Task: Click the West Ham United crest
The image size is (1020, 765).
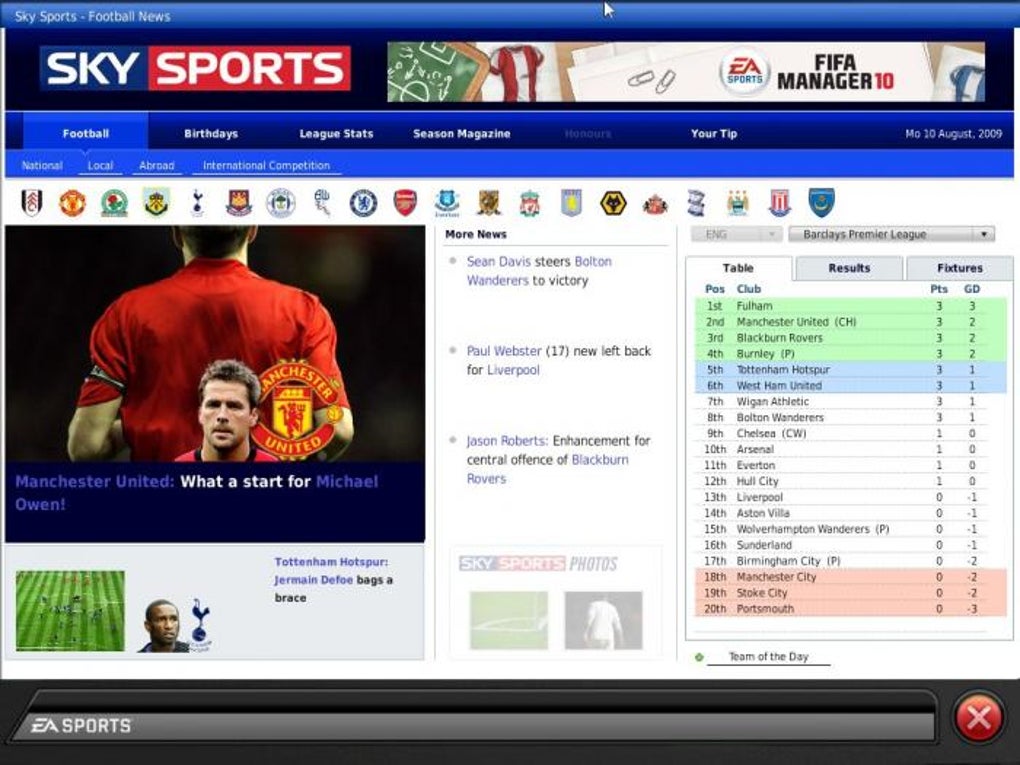Action: pos(239,203)
